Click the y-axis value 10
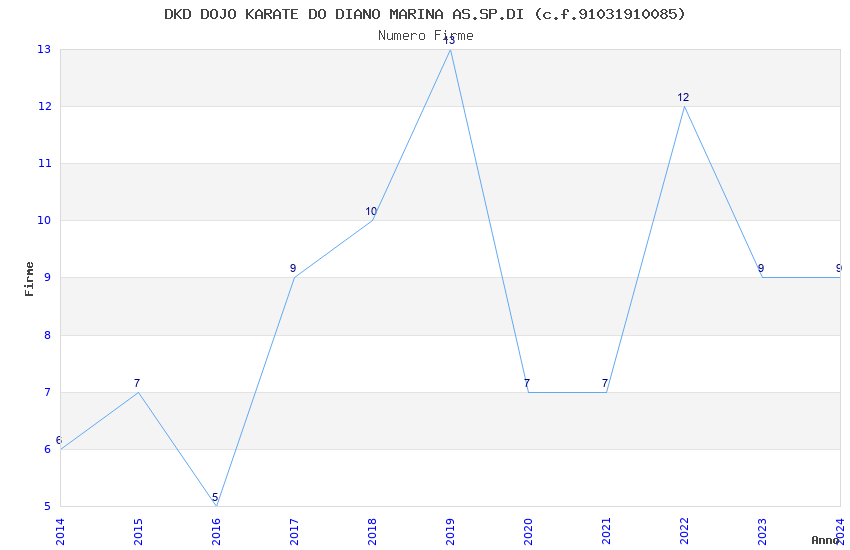Image resolution: width=850 pixels, height=550 pixels. (44, 221)
